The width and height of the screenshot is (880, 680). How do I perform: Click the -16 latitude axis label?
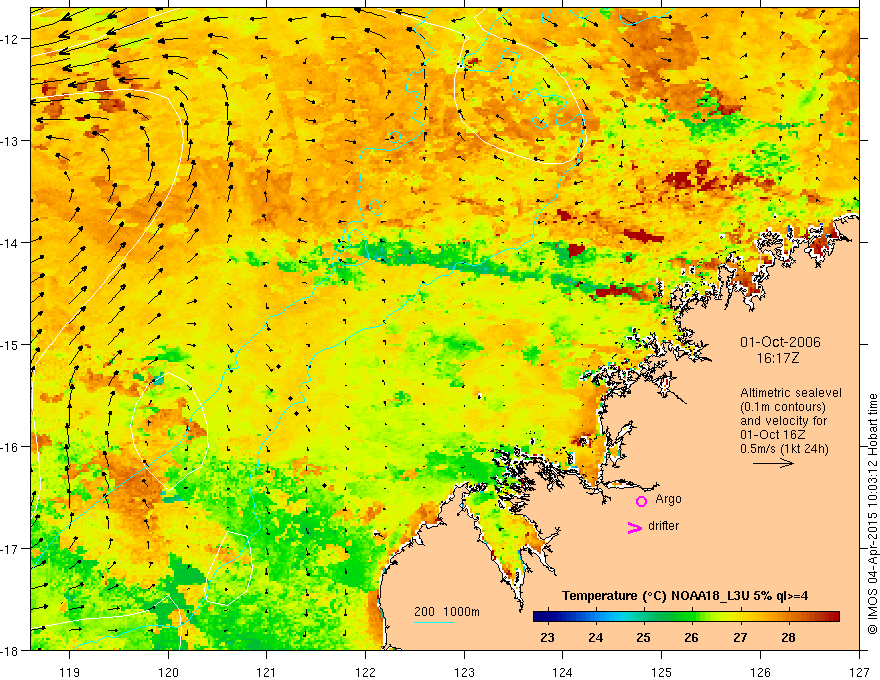point(10,447)
